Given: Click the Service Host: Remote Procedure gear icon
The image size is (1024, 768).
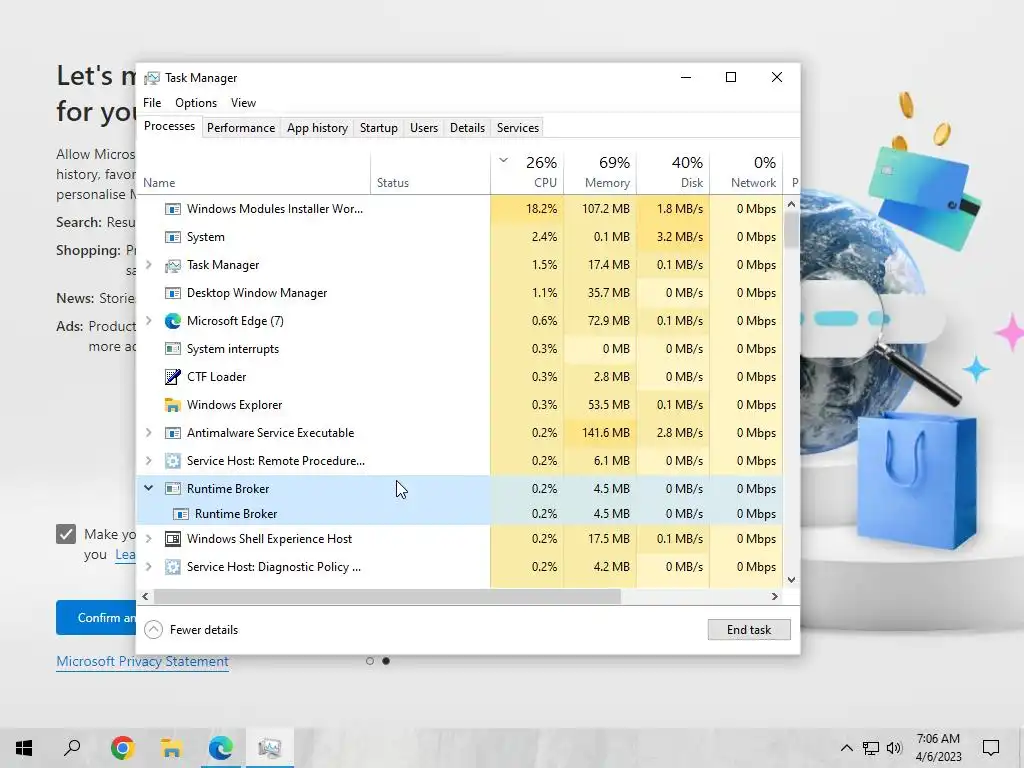Looking at the screenshot, I should pyautogui.click(x=172, y=461).
